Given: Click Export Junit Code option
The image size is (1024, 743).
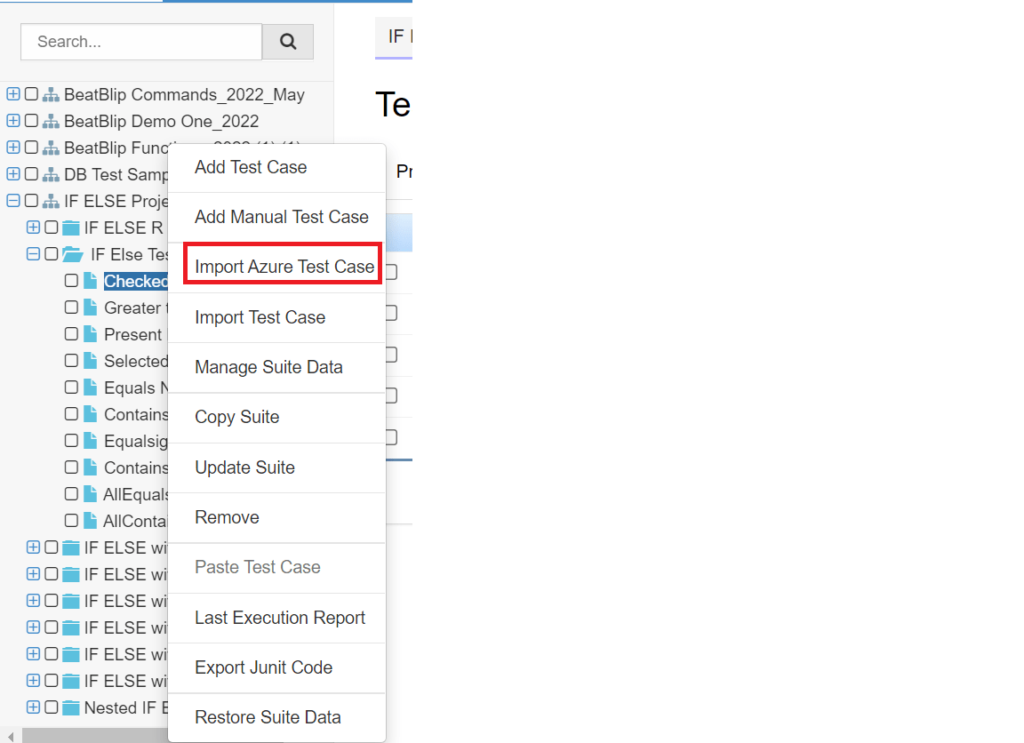Looking at the screenshot, I should pyautogui.click(x=263, y=667).
